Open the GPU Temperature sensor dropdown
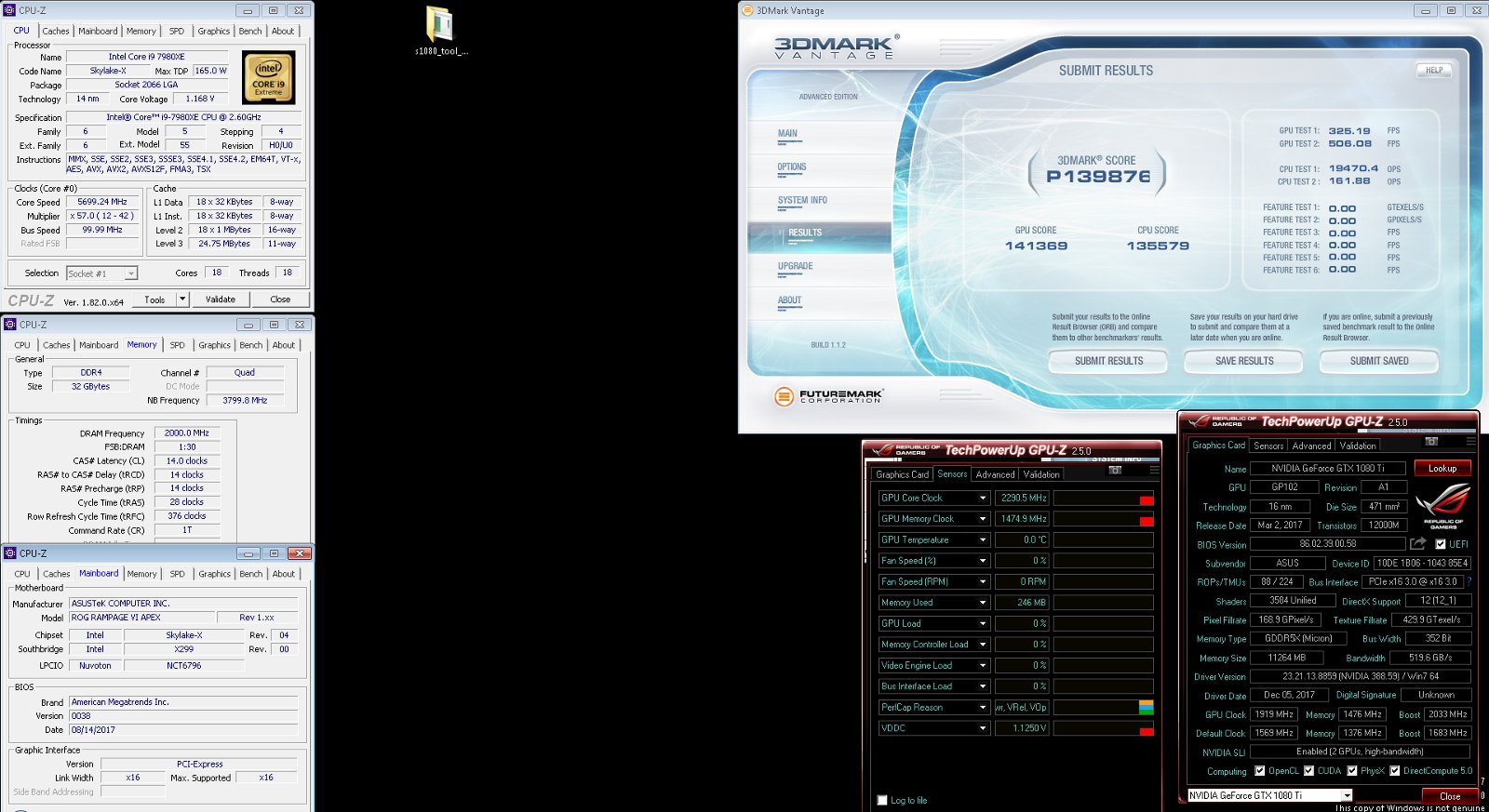Viewport: 1489px width, 812px height. coord(982,539)
